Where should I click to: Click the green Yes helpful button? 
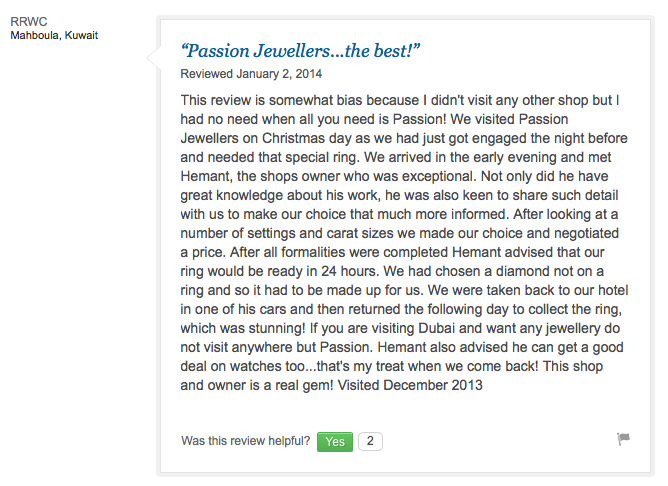(335, 441)
